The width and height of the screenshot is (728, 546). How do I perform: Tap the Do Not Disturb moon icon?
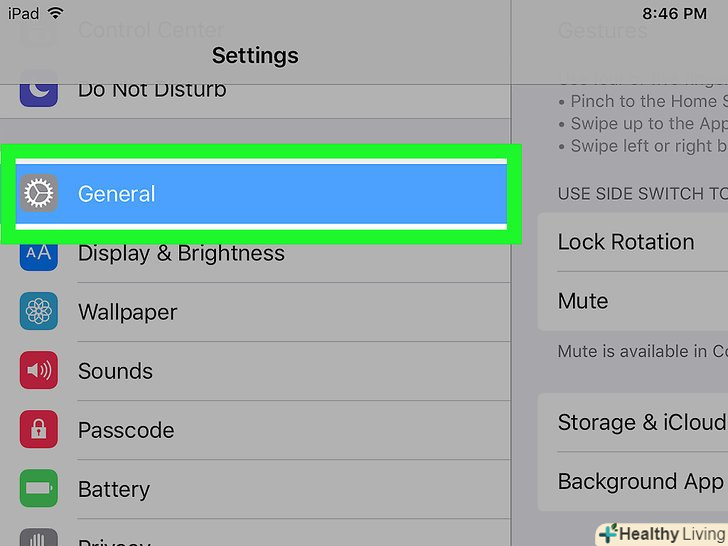coord(39,90)
